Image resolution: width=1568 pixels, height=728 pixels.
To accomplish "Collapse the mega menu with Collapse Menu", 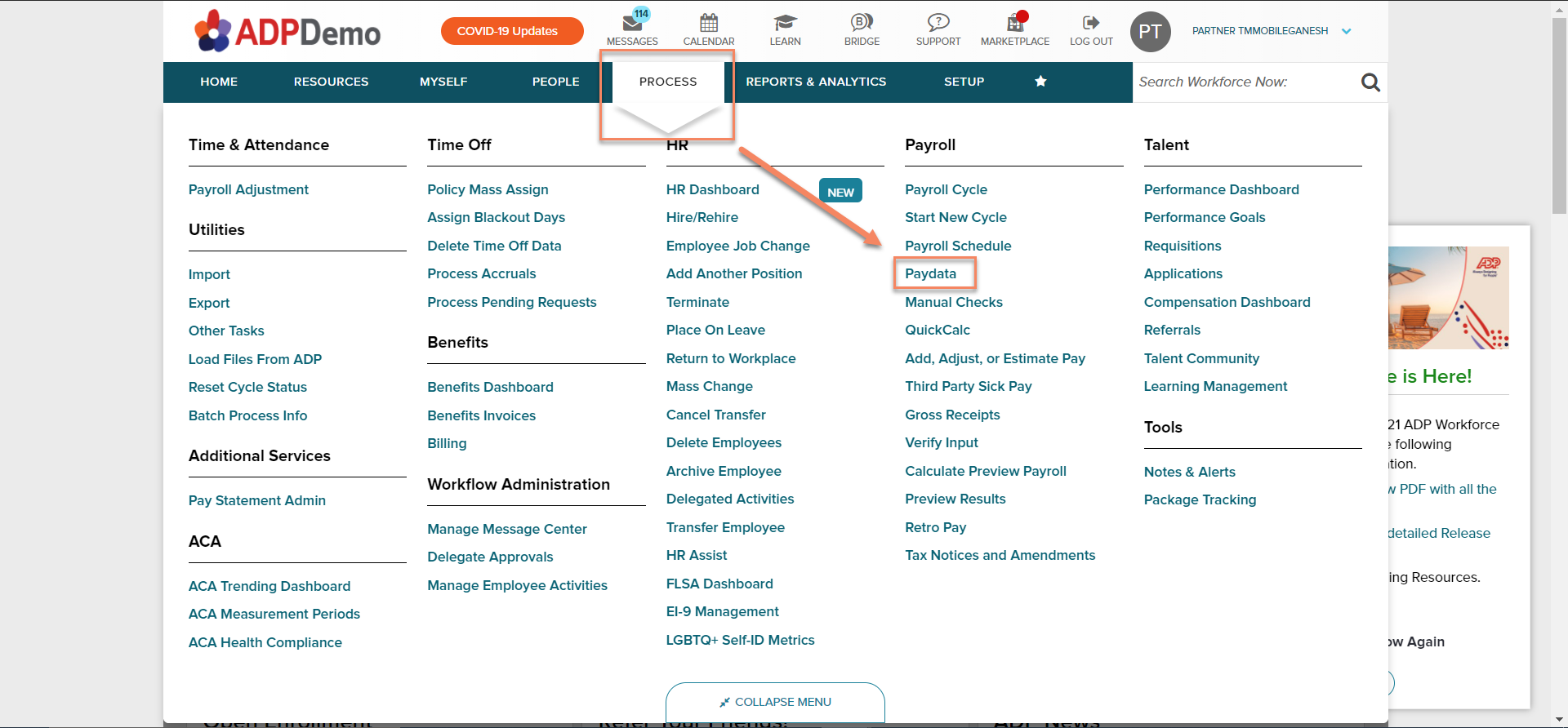I will coord(775,702).
